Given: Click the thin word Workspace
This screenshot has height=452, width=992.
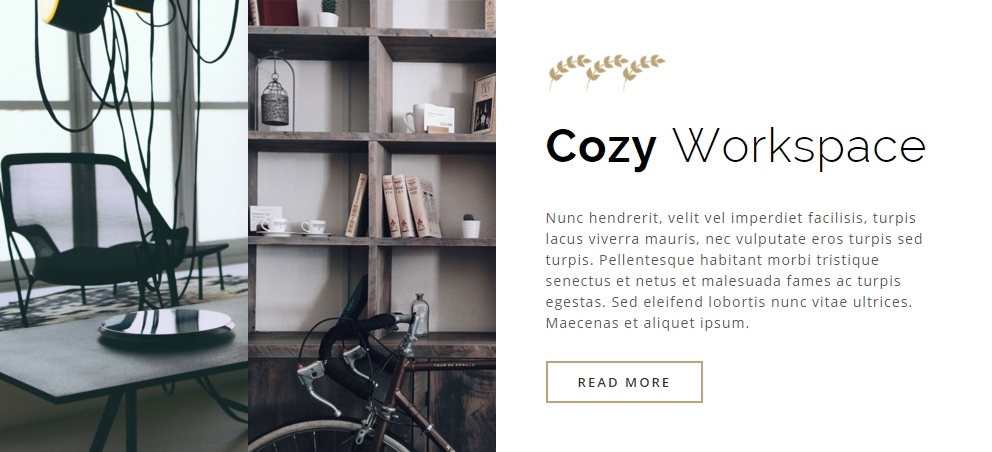Looking at the screenshot, I should tap(798, 147).
